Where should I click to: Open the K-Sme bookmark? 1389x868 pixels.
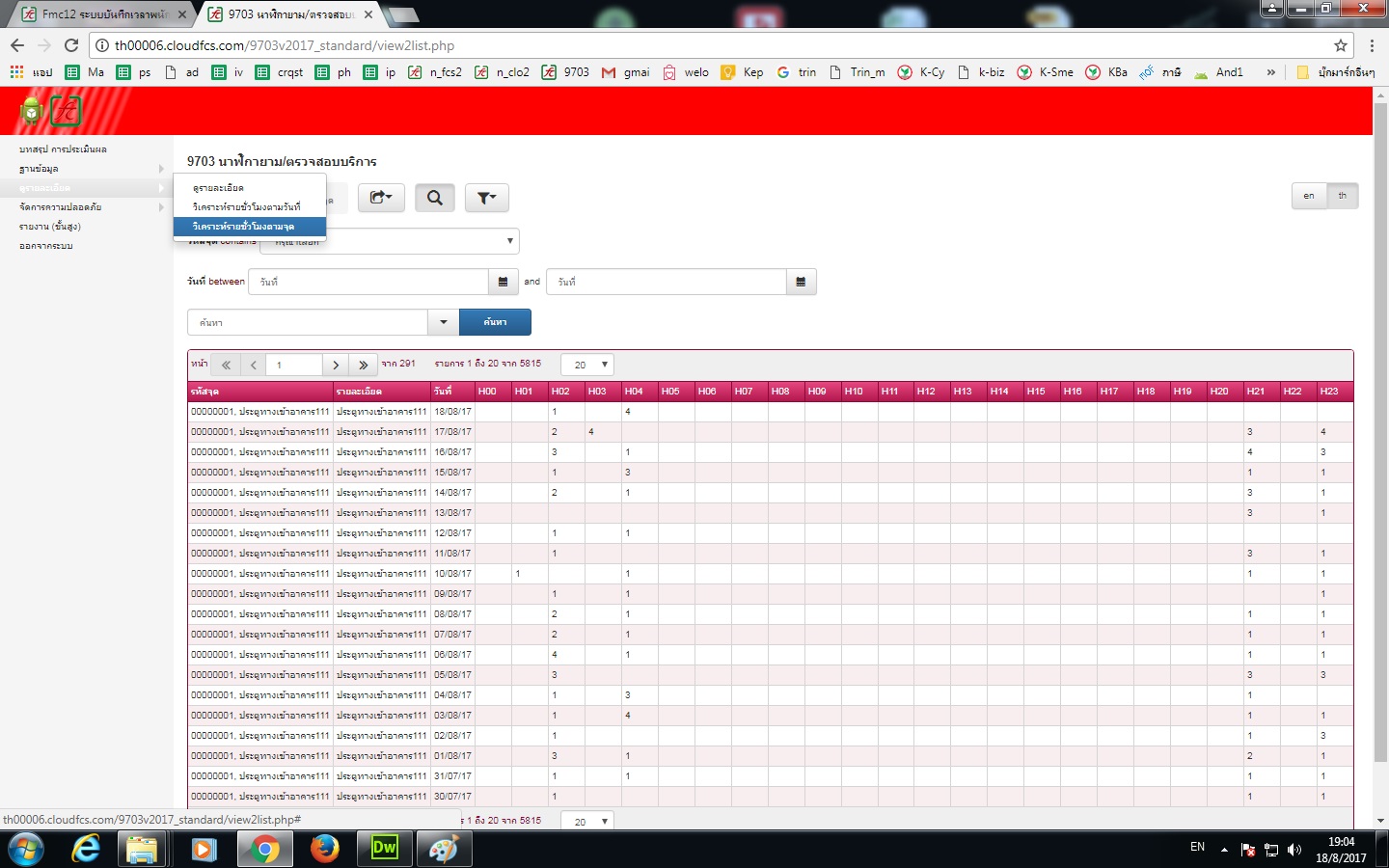(1046, 72)
